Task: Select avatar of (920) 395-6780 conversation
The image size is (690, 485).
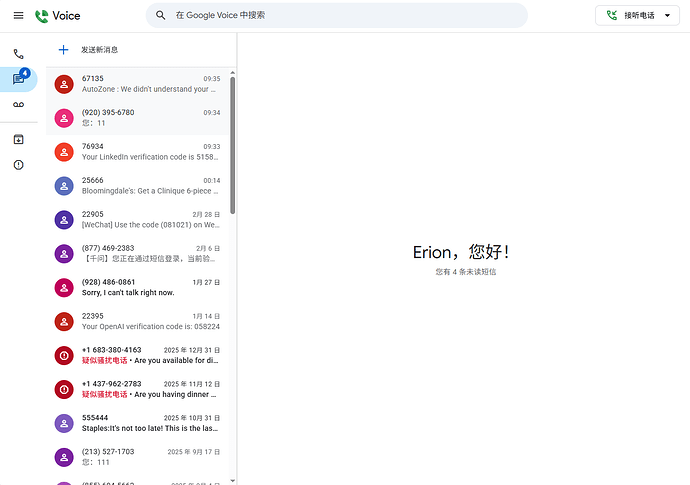Action: coord(64,118)
